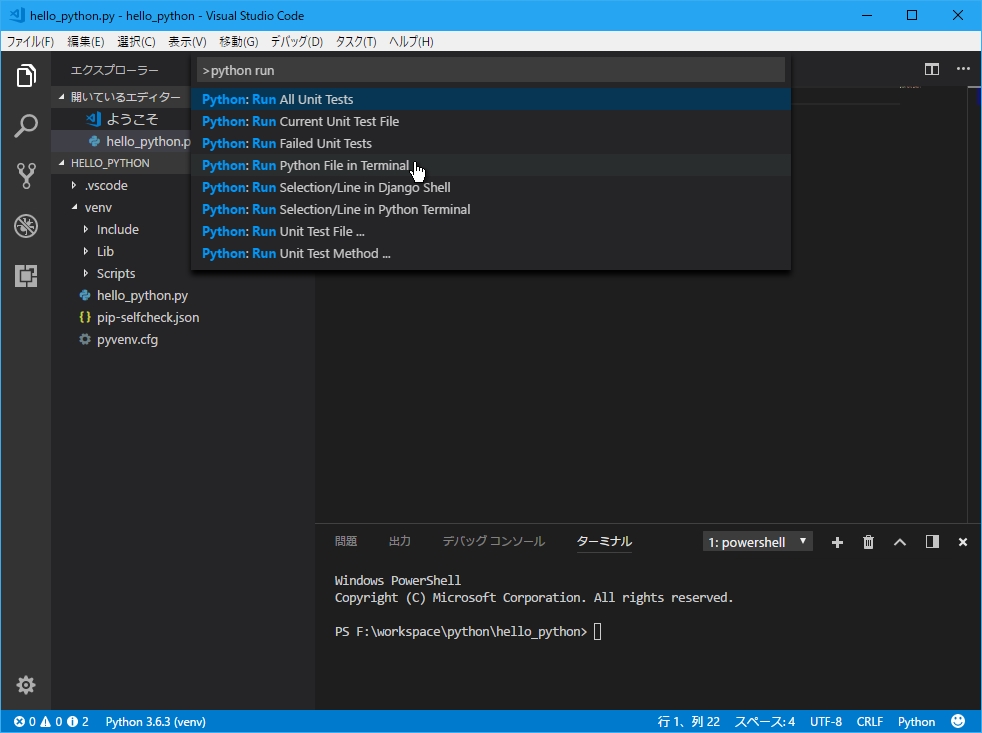Viewport: 982px width, 733px height.
Task: Select Python: Run All Unit Tests
Action: pyautogui.click(x=490, y=99)
